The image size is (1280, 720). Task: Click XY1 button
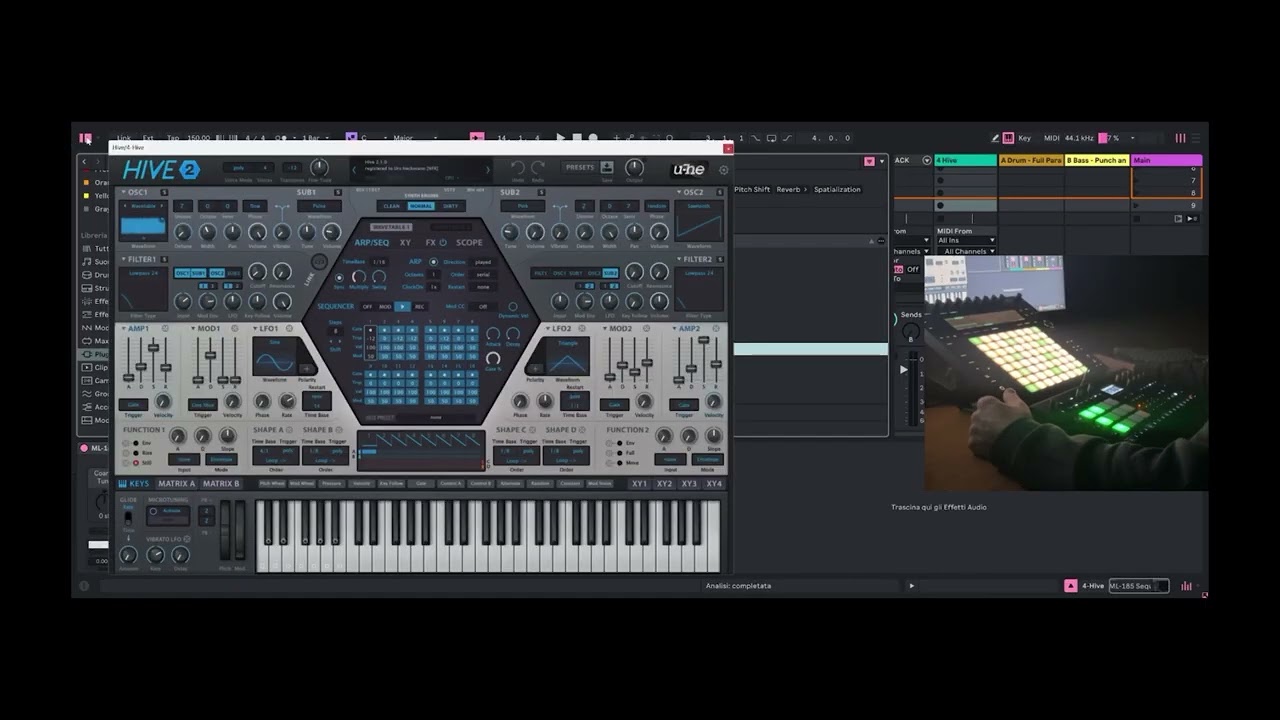(x=639, y=484)
